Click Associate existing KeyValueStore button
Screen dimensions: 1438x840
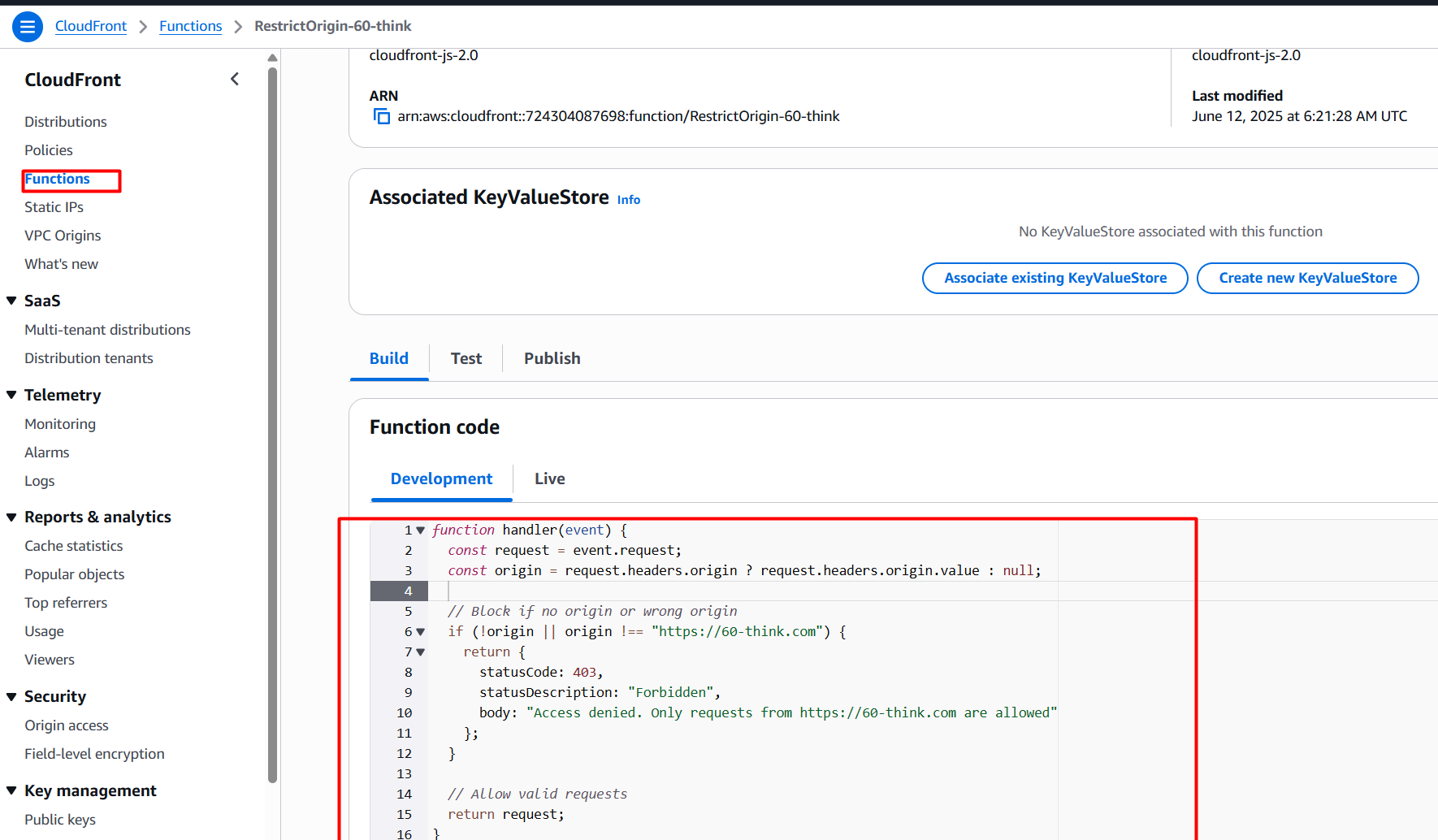tap(1055, 278)
